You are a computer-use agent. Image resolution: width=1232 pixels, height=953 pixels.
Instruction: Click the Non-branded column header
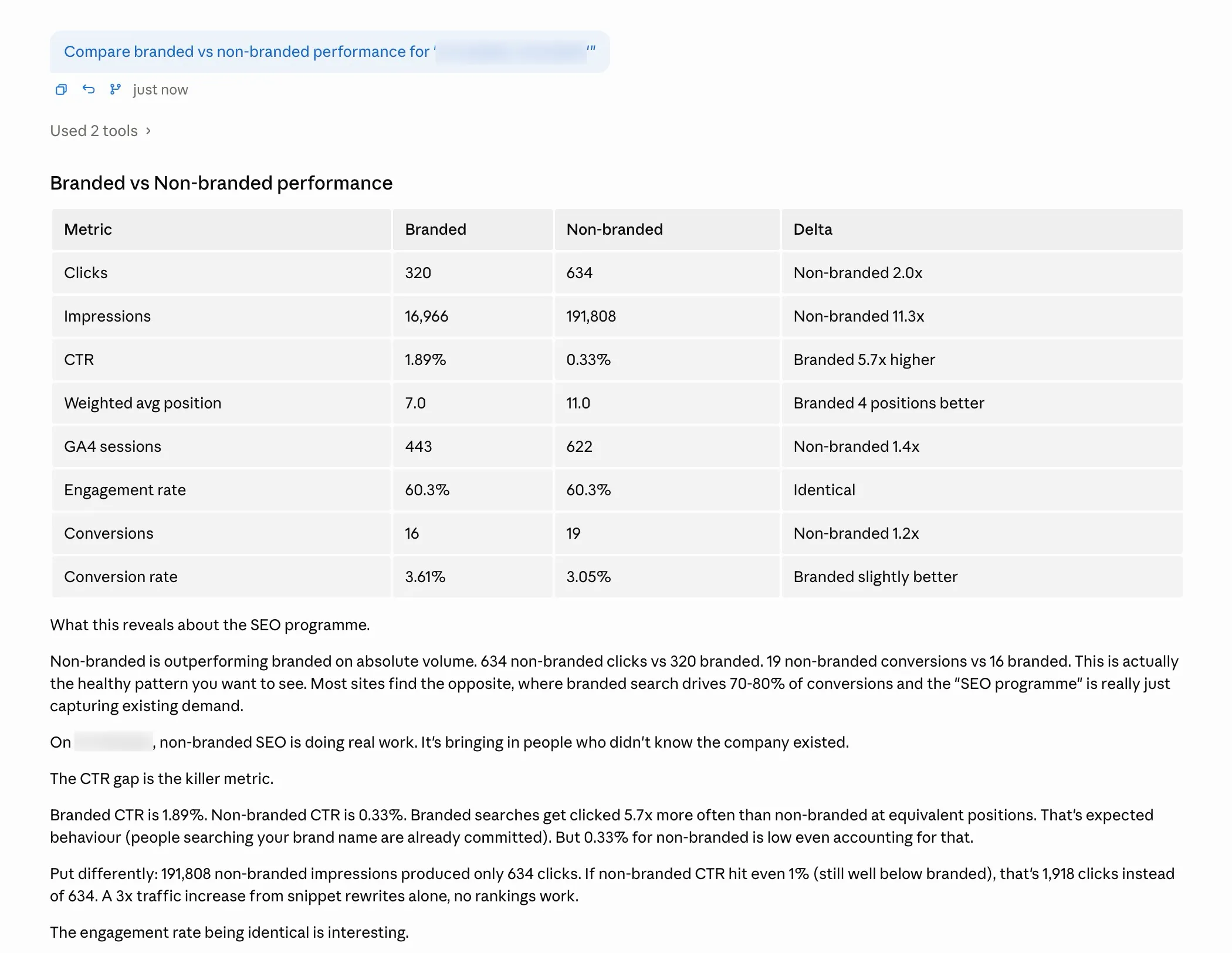(614, 229)
